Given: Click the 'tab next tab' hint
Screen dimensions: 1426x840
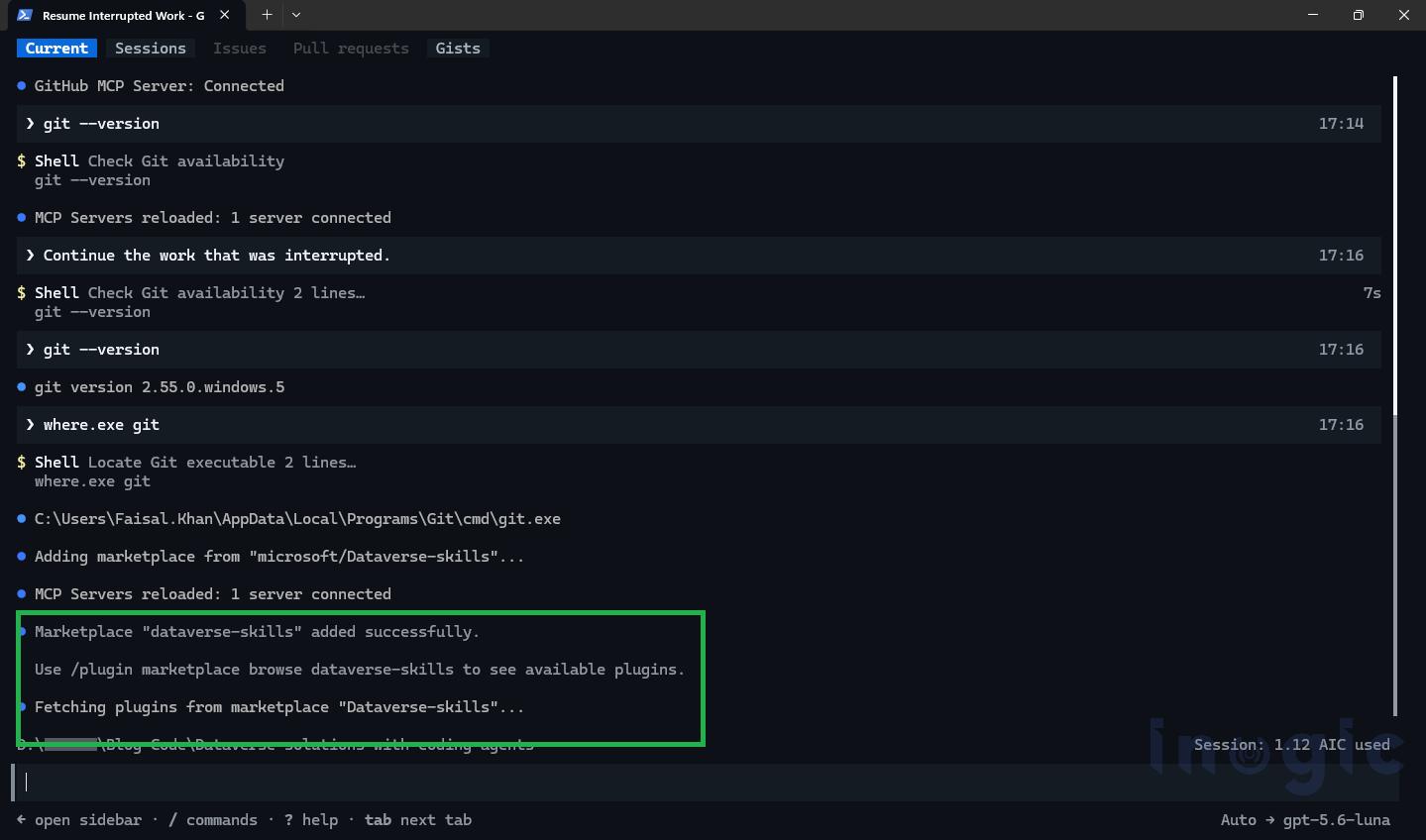Looking at the screenshot, I should tap(418, 819).
